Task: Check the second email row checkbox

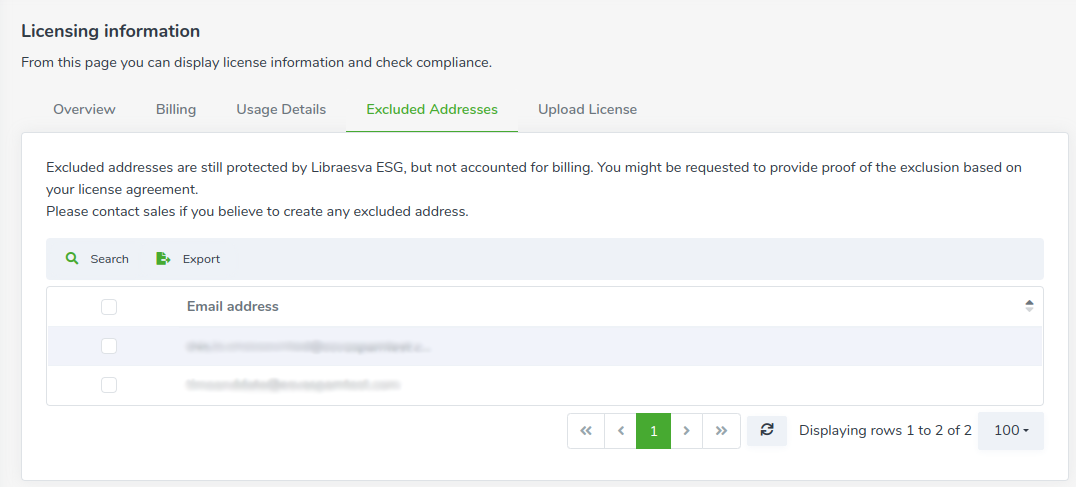Action: pos(109,385)
